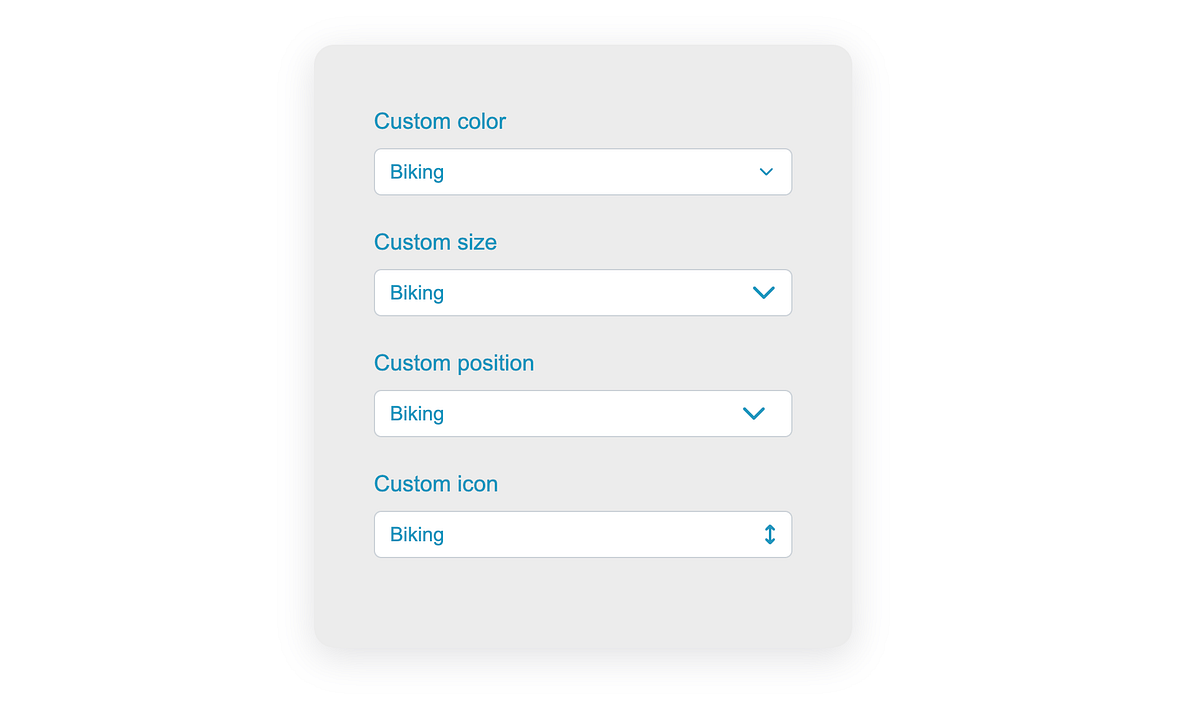The height and width of the screenshot is (710, 1200).
Task: Click "Biking" value under Custom size
Action: click(417, 293)
